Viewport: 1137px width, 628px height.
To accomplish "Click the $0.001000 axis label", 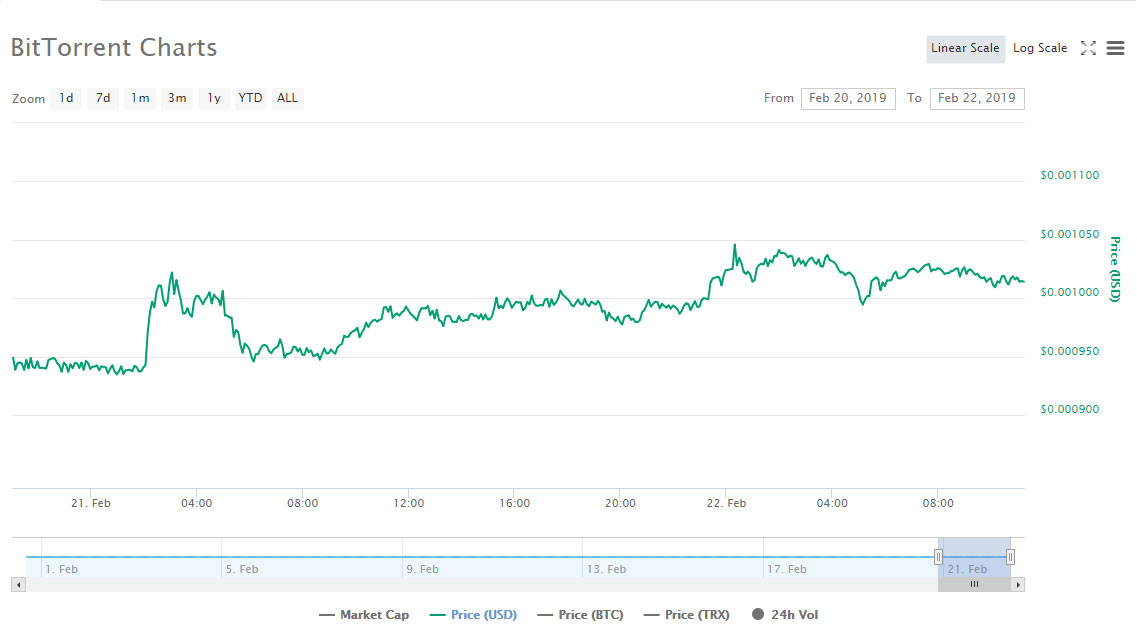I will click(1070, 292).
